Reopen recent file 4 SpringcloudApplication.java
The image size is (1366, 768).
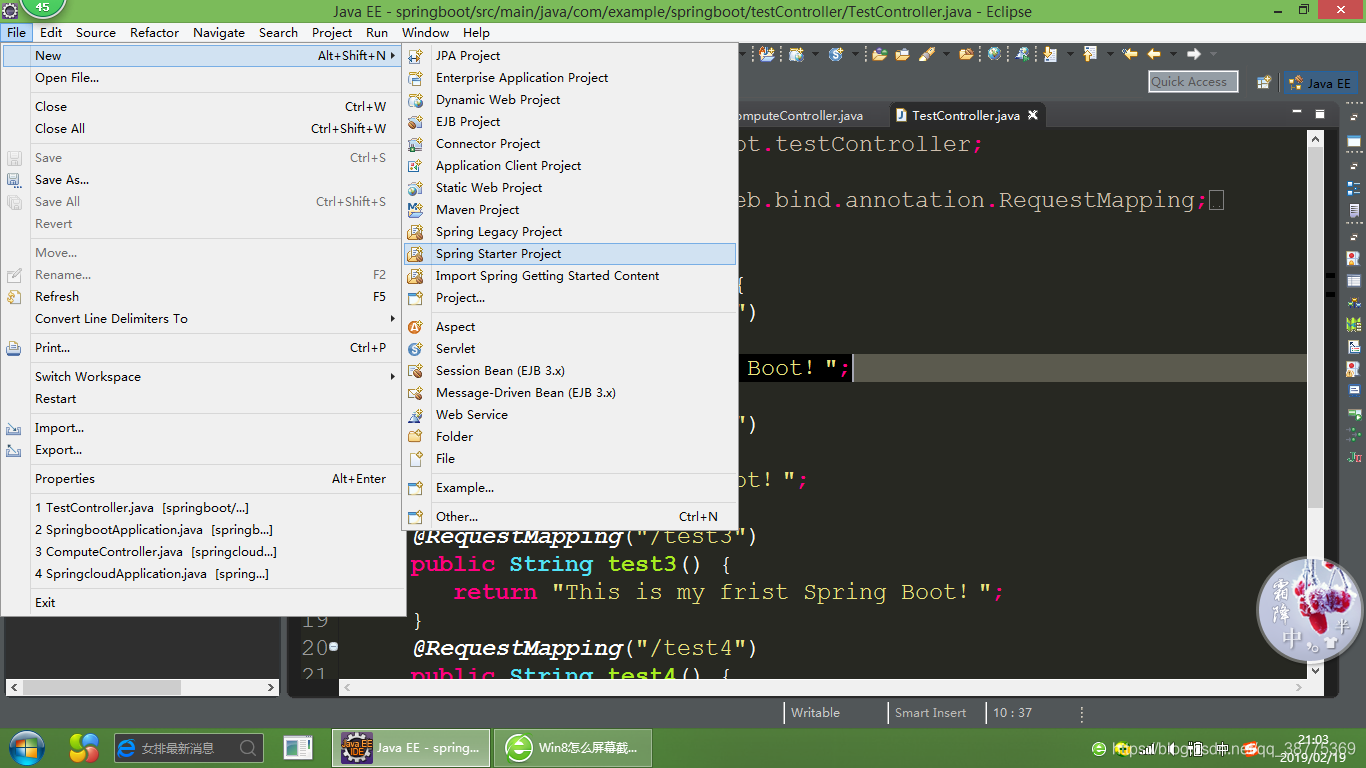click(x=203, y=574)
